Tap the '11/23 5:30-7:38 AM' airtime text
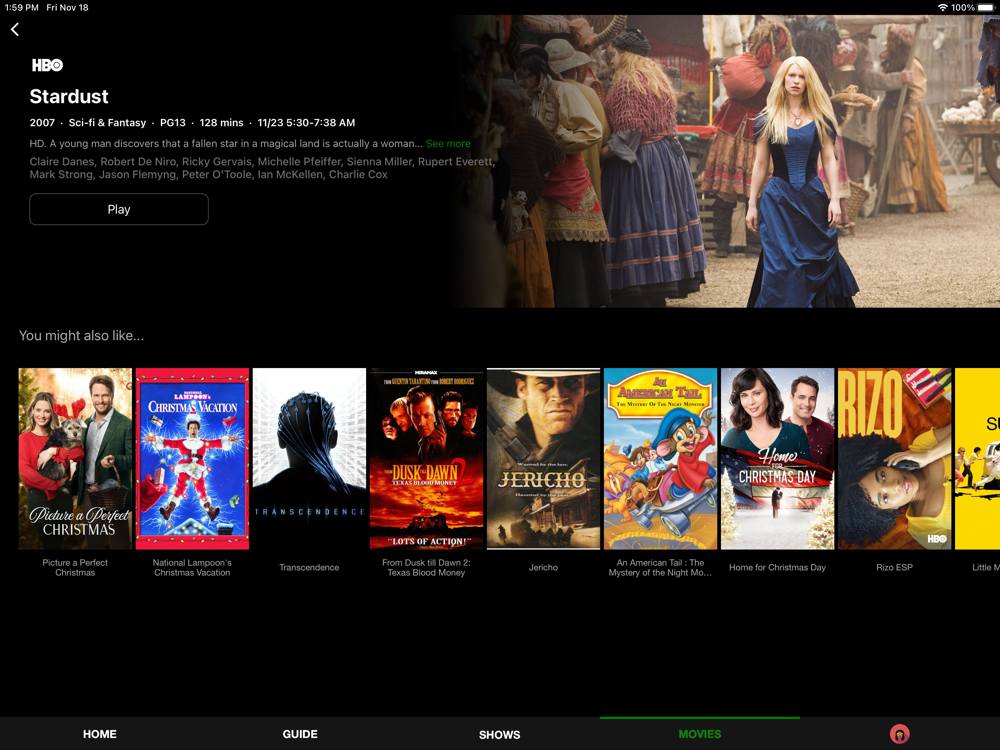Viewport: 1000px width, 750px height. pos(306,122)
